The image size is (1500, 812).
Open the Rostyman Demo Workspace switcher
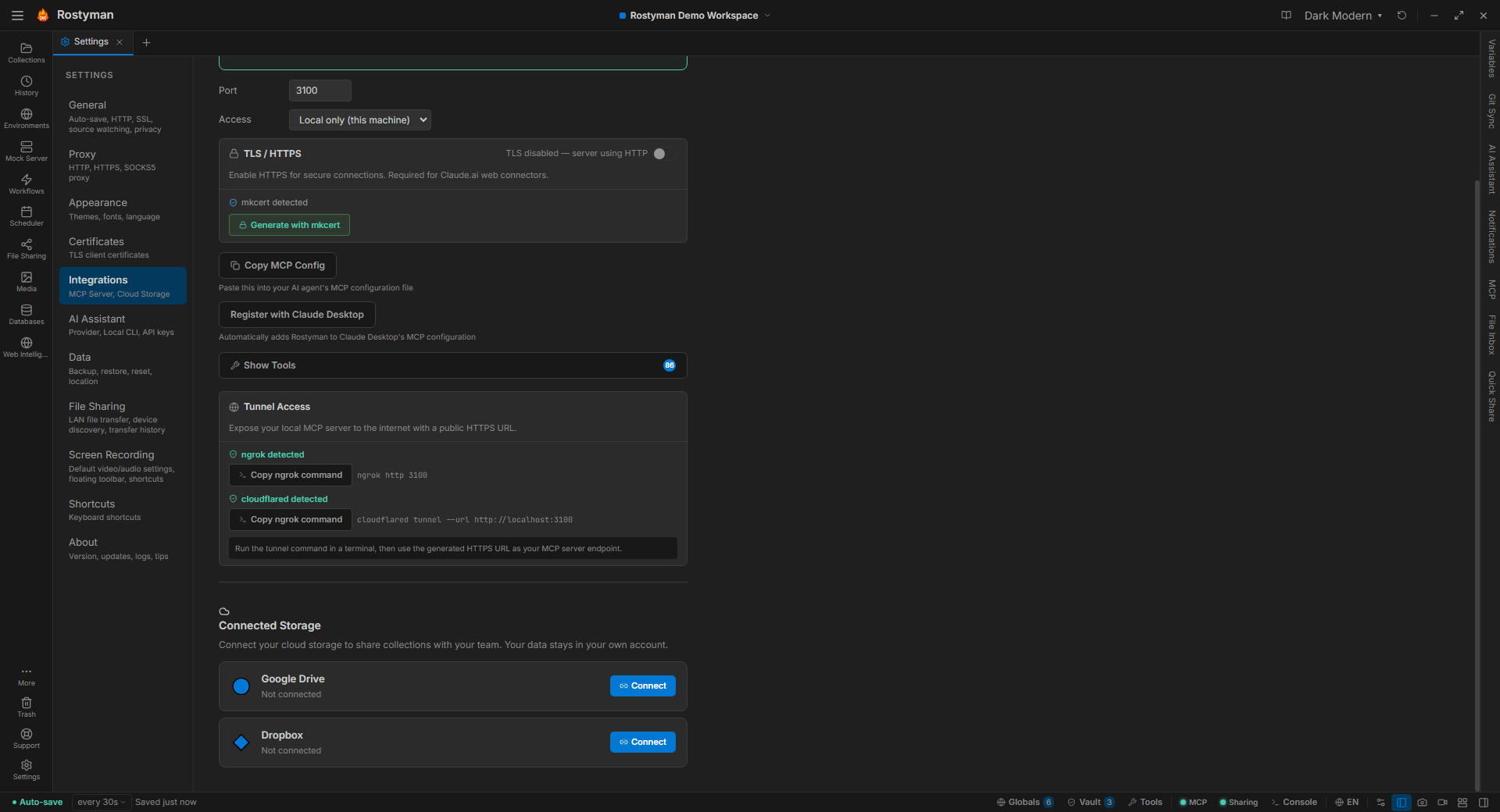694,15
